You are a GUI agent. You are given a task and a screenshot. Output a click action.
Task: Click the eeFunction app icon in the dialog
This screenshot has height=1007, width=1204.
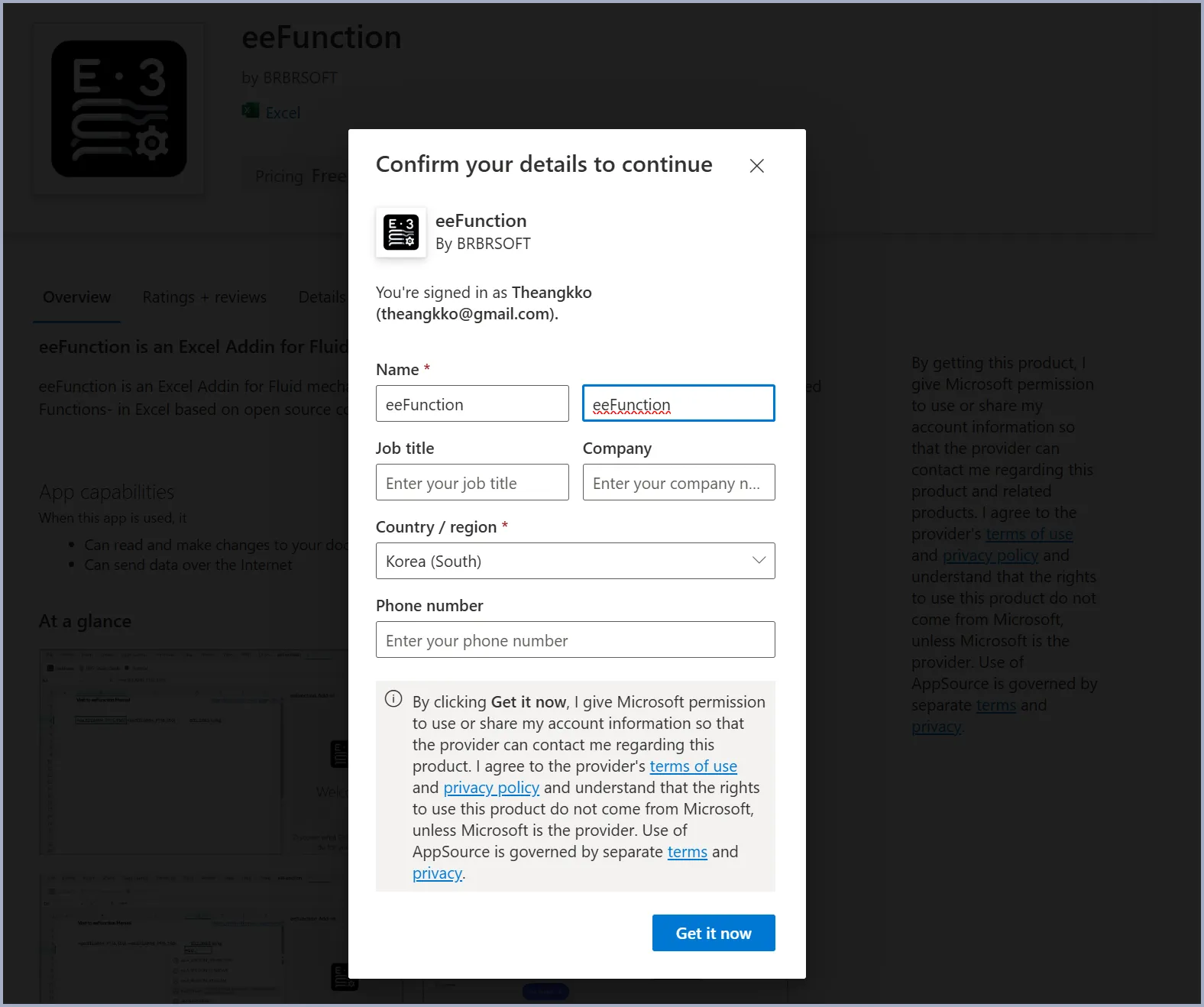click(401, 232)
